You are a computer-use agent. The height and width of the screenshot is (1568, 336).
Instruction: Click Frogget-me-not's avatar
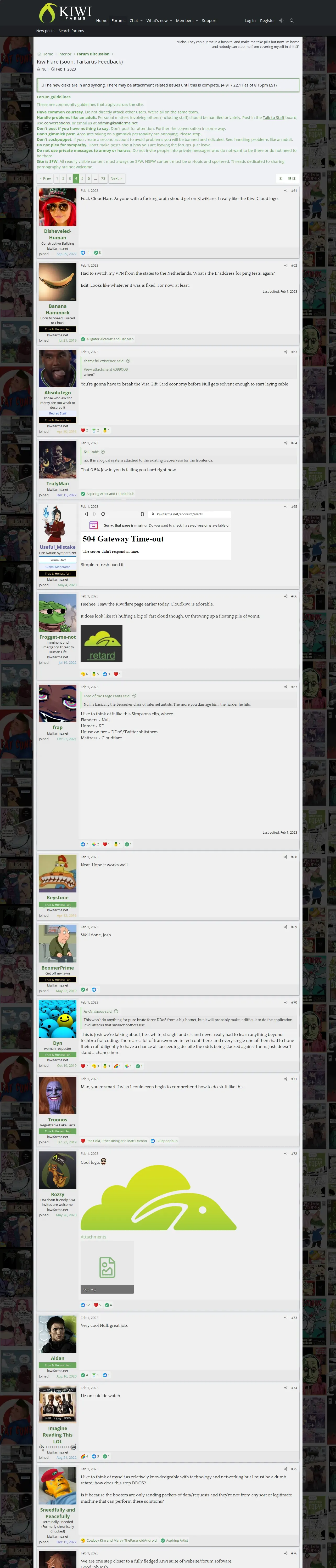57,613
